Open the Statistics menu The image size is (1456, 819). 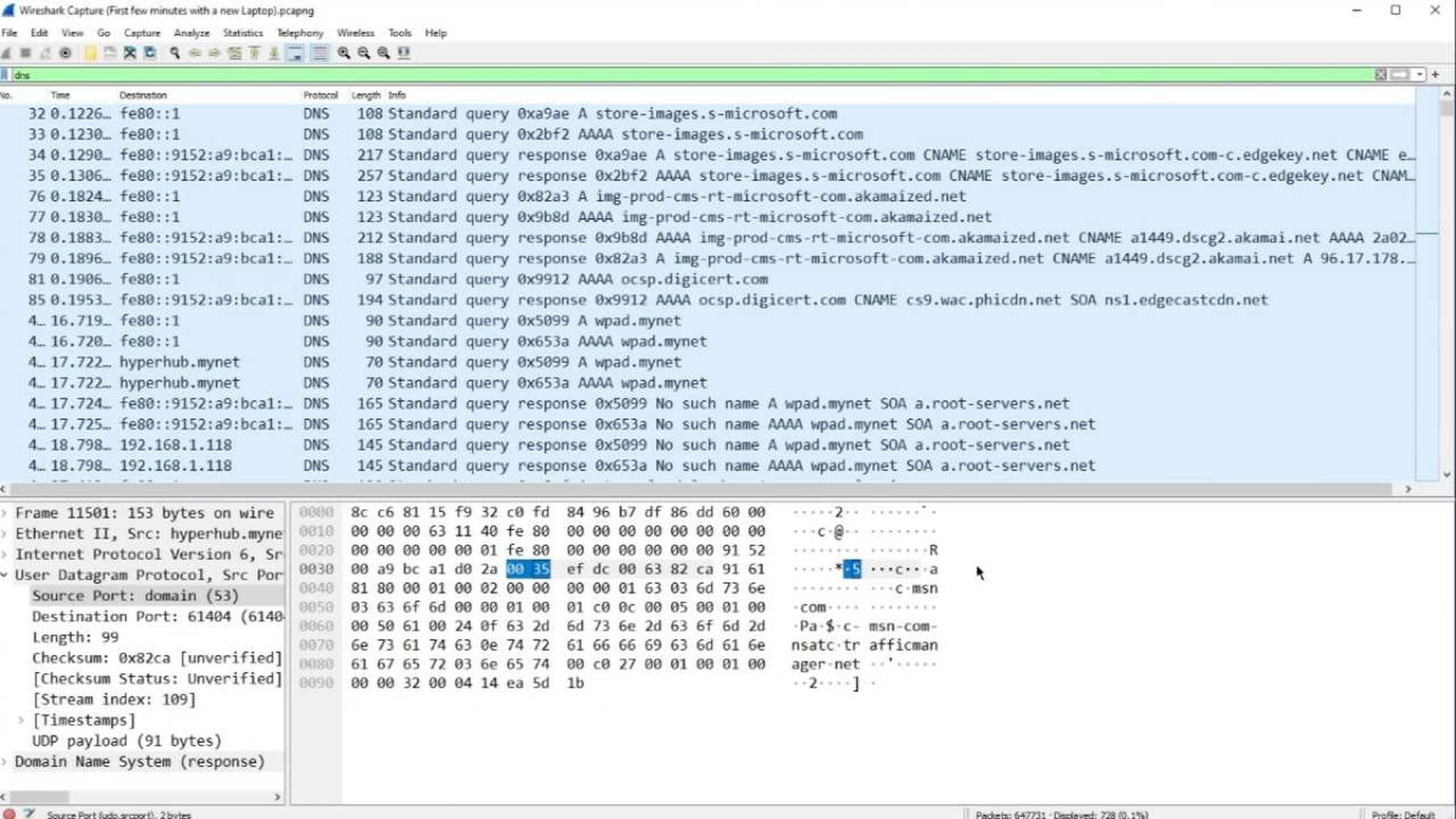click(x=243, y=33)
